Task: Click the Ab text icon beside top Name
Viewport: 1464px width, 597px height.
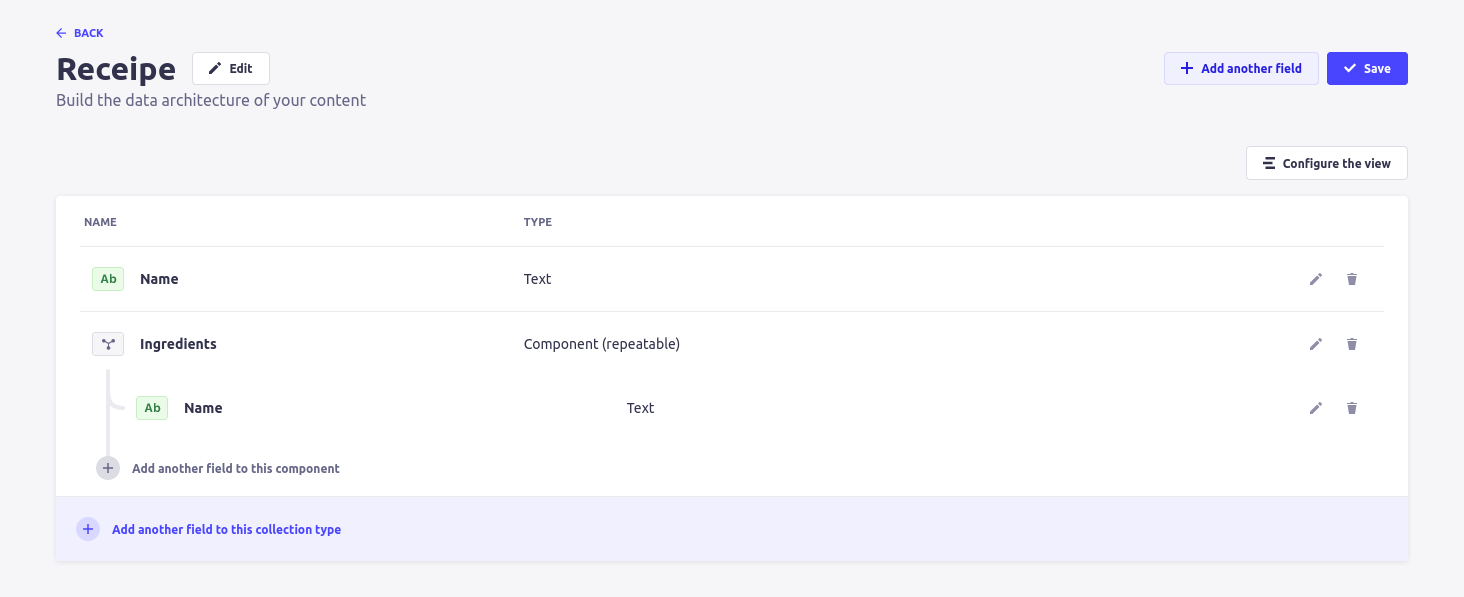Action: [x=108, y=279]
